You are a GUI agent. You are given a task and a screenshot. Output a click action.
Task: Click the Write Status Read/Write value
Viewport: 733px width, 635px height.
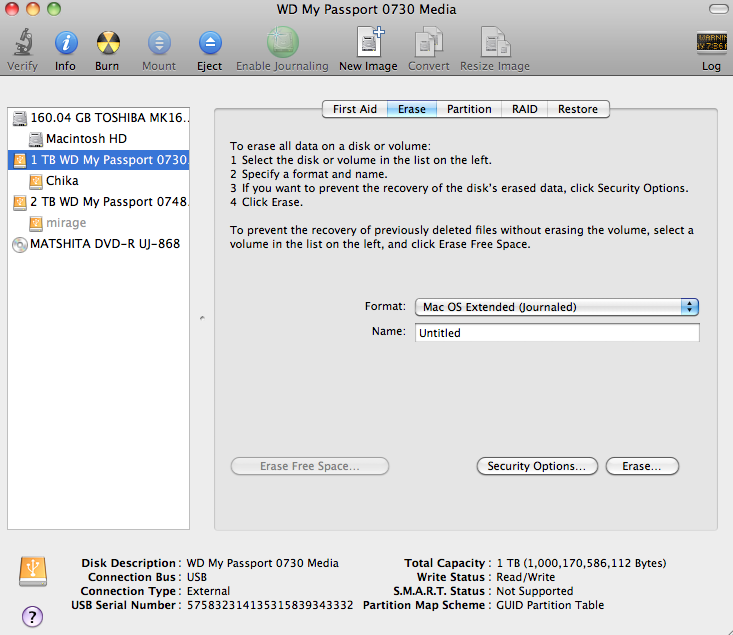(526, 577)
